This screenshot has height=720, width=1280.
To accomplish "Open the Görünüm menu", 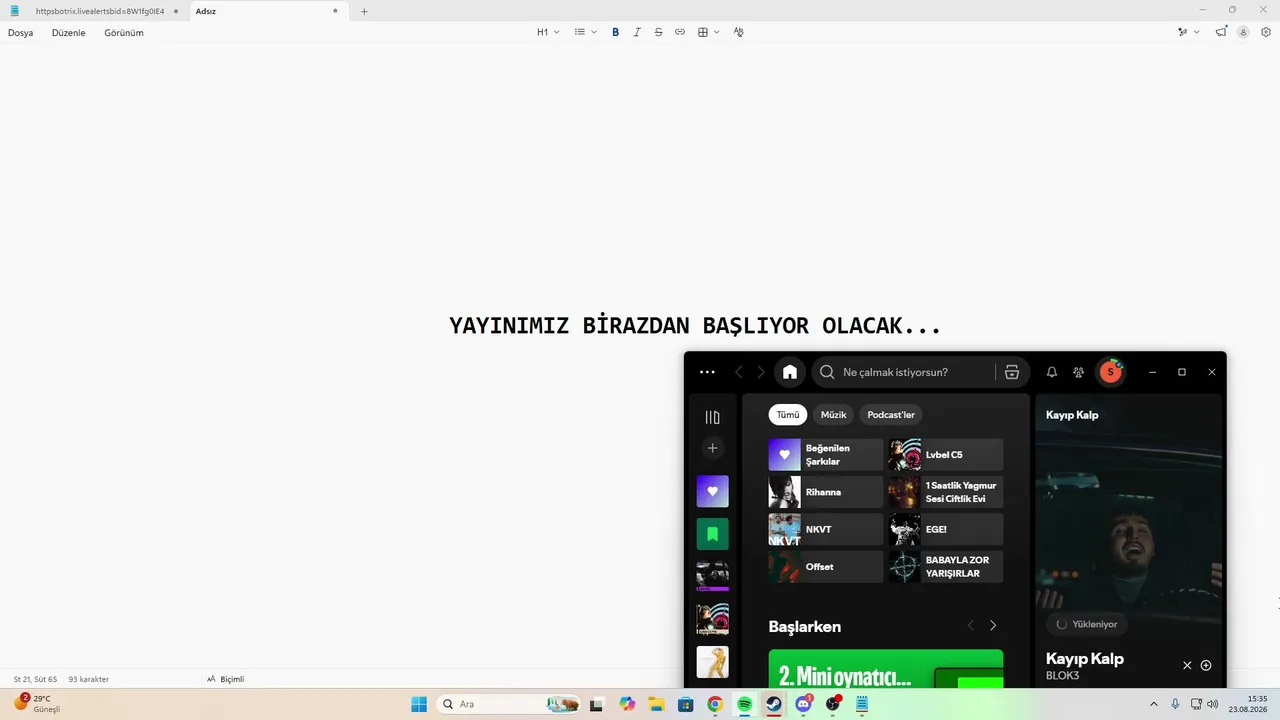I will coord(124,33).
